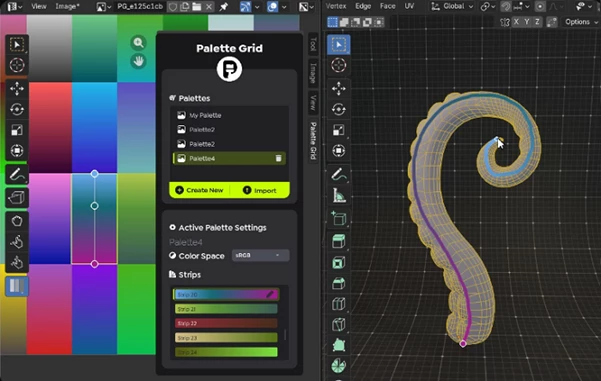Open the Image* menu in UV editor
Screen dimensions: 601x381
pos(67,7)
